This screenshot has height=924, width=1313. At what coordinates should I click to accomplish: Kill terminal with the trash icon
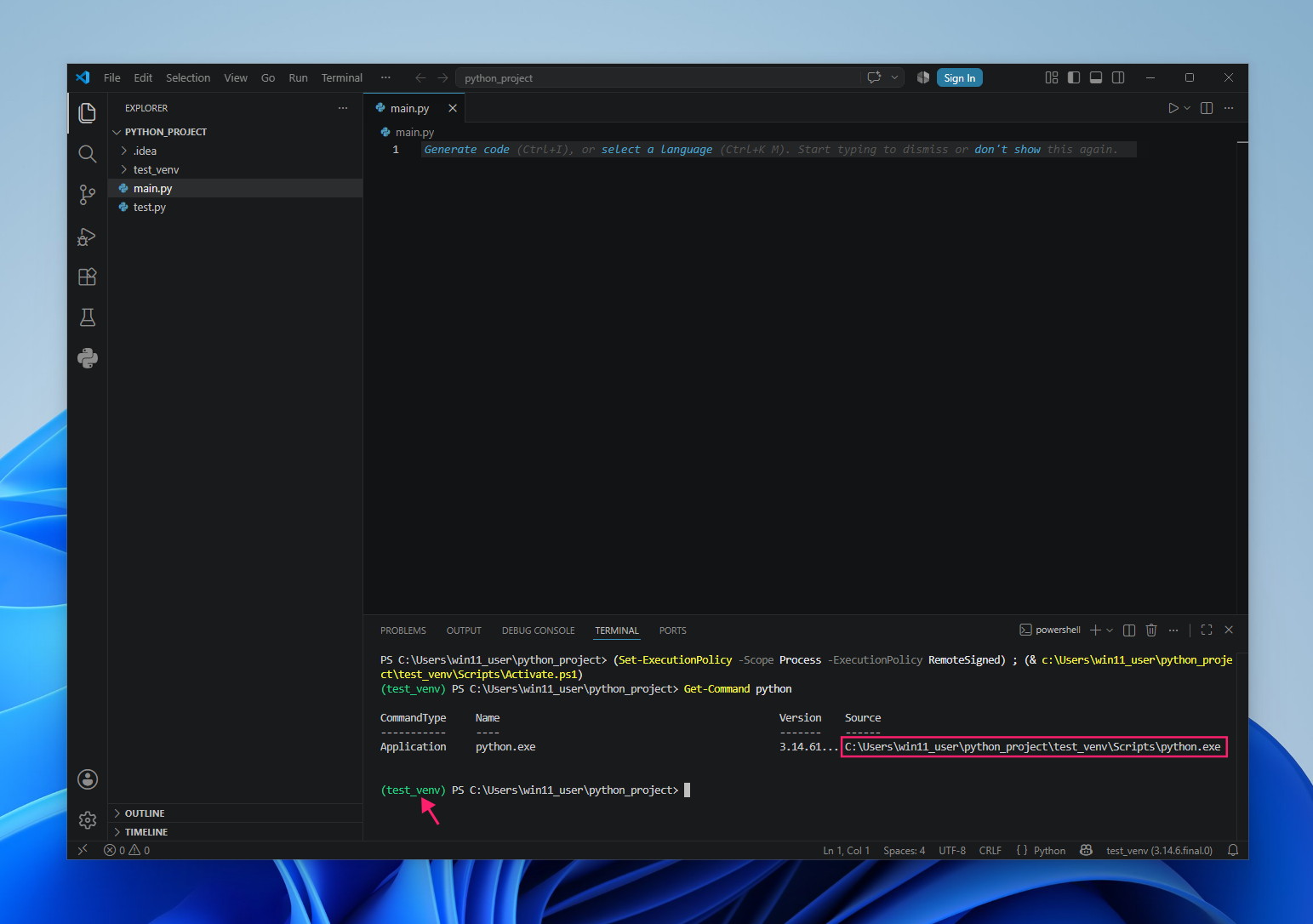[x=1151, y=630]
